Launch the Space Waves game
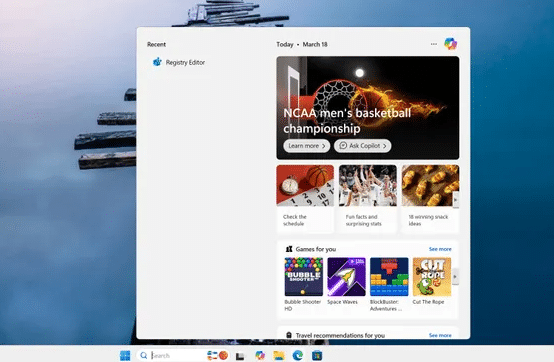The width and height of the screenshot is (554, 362). [346, 281]
